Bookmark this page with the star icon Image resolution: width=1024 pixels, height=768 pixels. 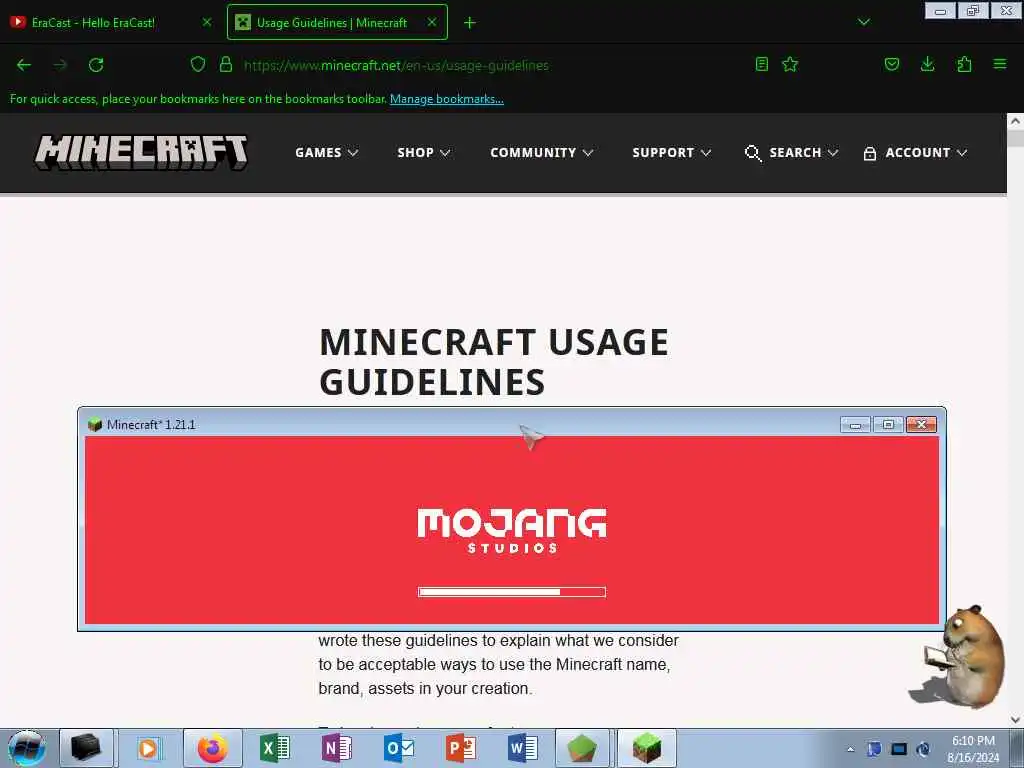point(790,64)
